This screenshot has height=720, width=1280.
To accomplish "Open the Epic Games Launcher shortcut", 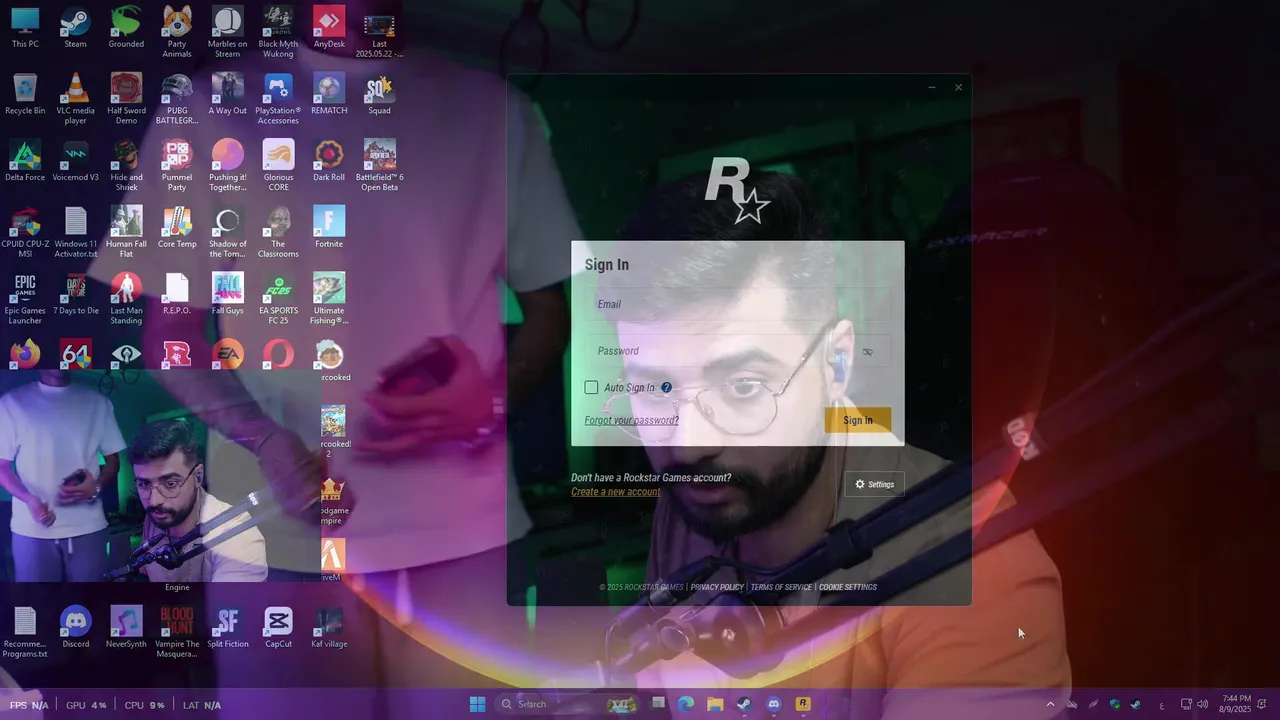I will click(x=25, y=299).
